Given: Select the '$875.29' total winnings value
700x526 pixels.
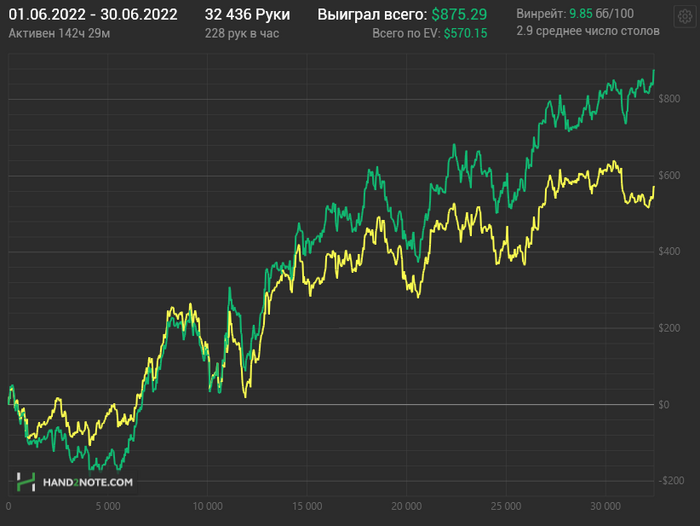Looking at the screenshot, I should click(459, 15).
